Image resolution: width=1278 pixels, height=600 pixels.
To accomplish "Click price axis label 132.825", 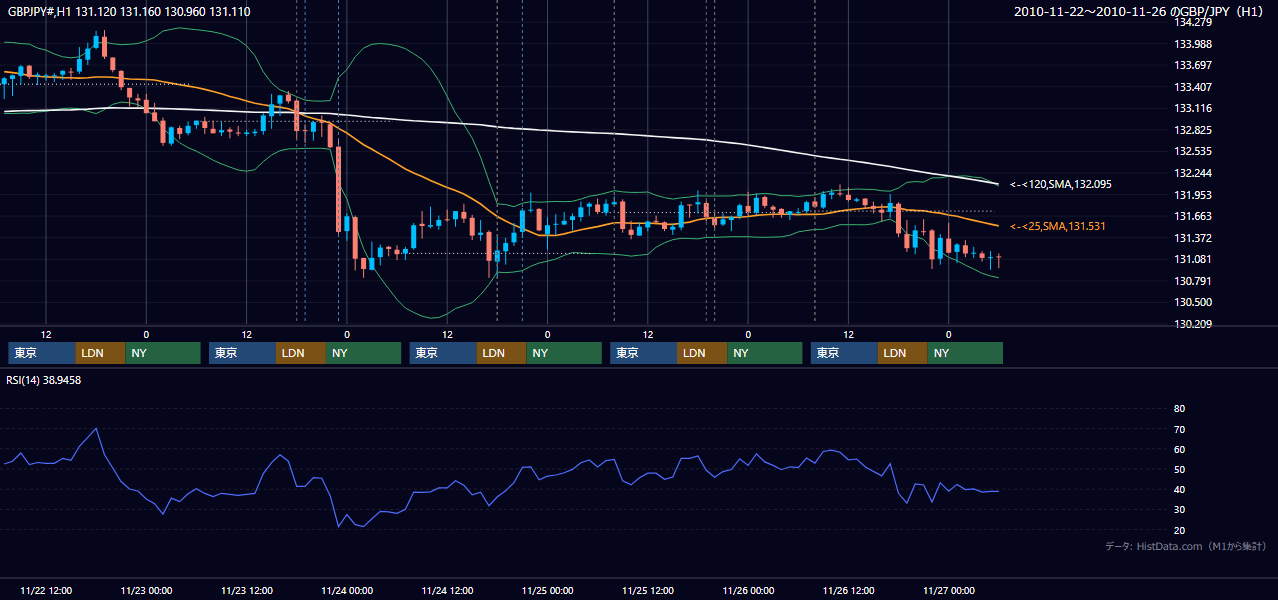I will 1192,130.
